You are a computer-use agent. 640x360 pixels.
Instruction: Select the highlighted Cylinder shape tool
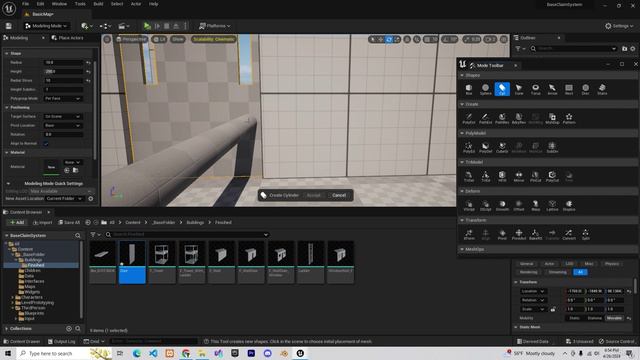(x=502, y=89)
